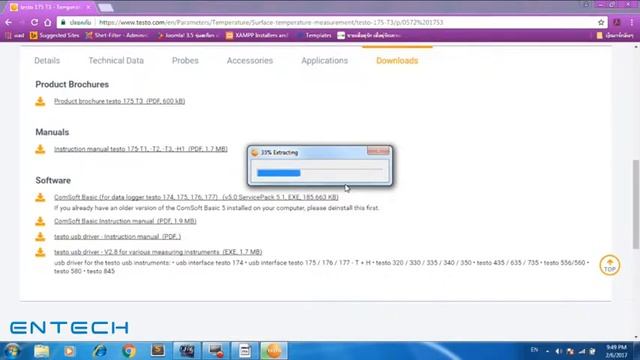Download testo usb driver V2.8 EXE

click(x=158, y=252)
